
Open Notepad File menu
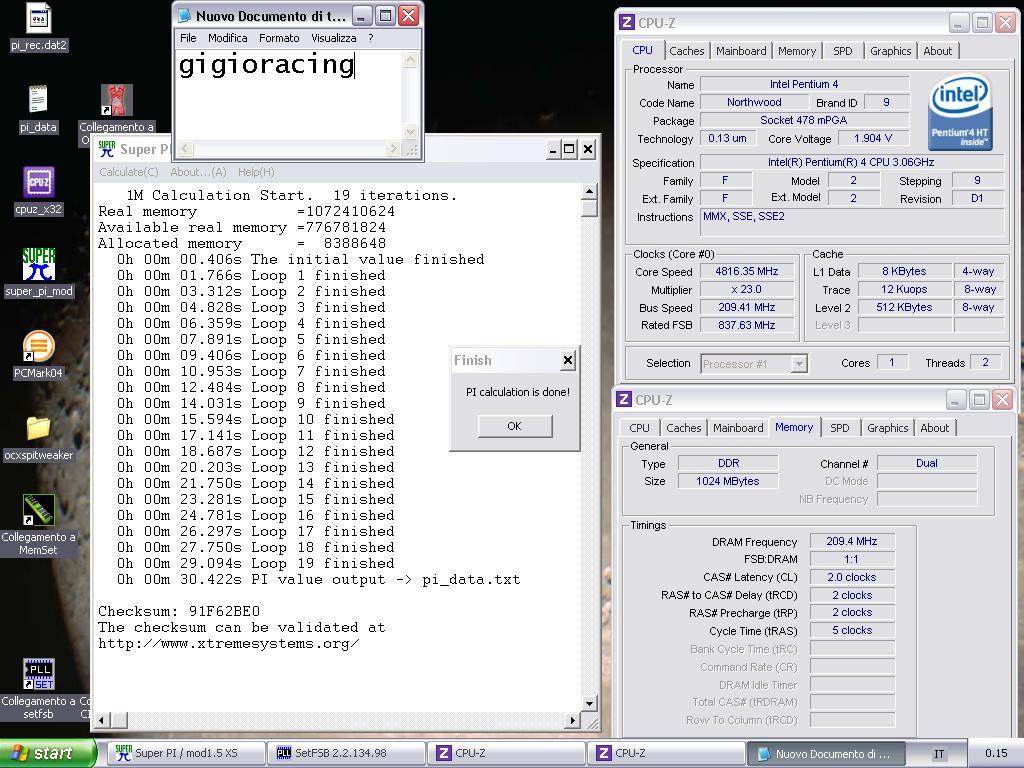[188, 38]
